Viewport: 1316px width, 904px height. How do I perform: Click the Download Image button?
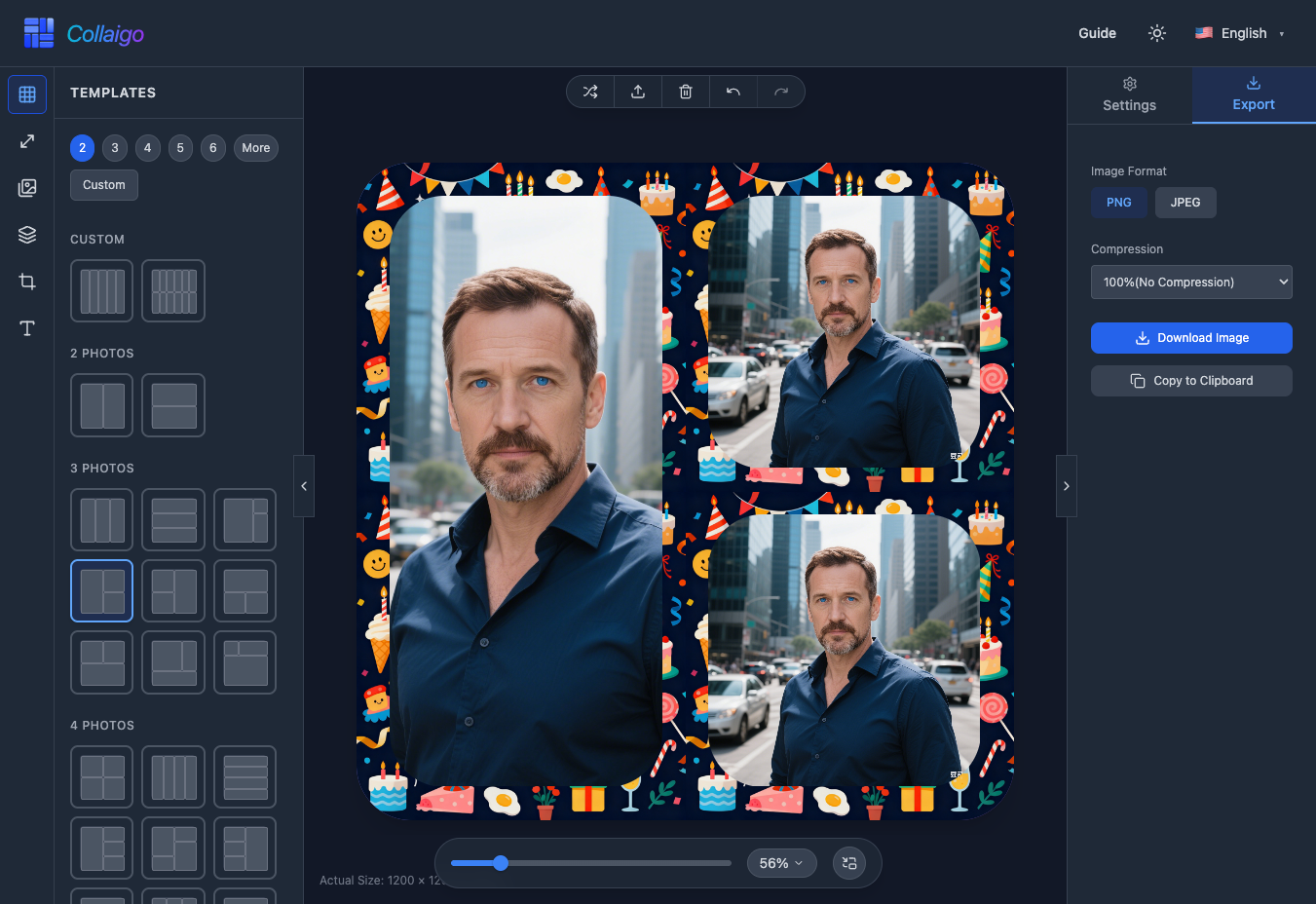pos(1191,338)
